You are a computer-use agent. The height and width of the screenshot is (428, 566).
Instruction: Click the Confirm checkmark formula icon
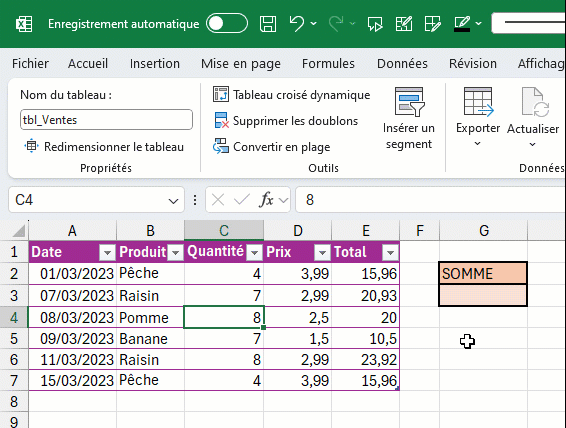pyautogui.click(x=241, y=199)
